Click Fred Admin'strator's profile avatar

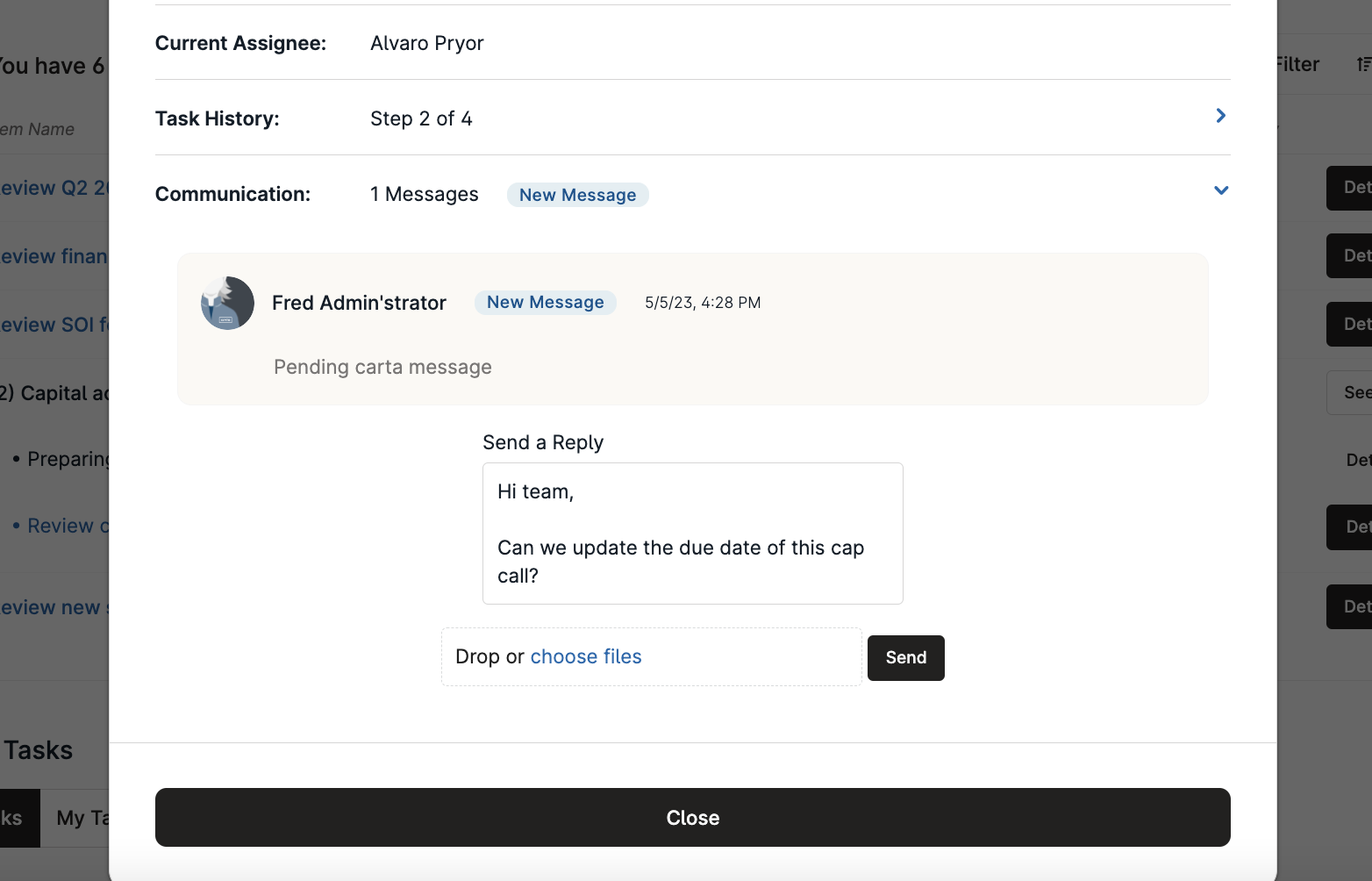(x=227, y=303)
